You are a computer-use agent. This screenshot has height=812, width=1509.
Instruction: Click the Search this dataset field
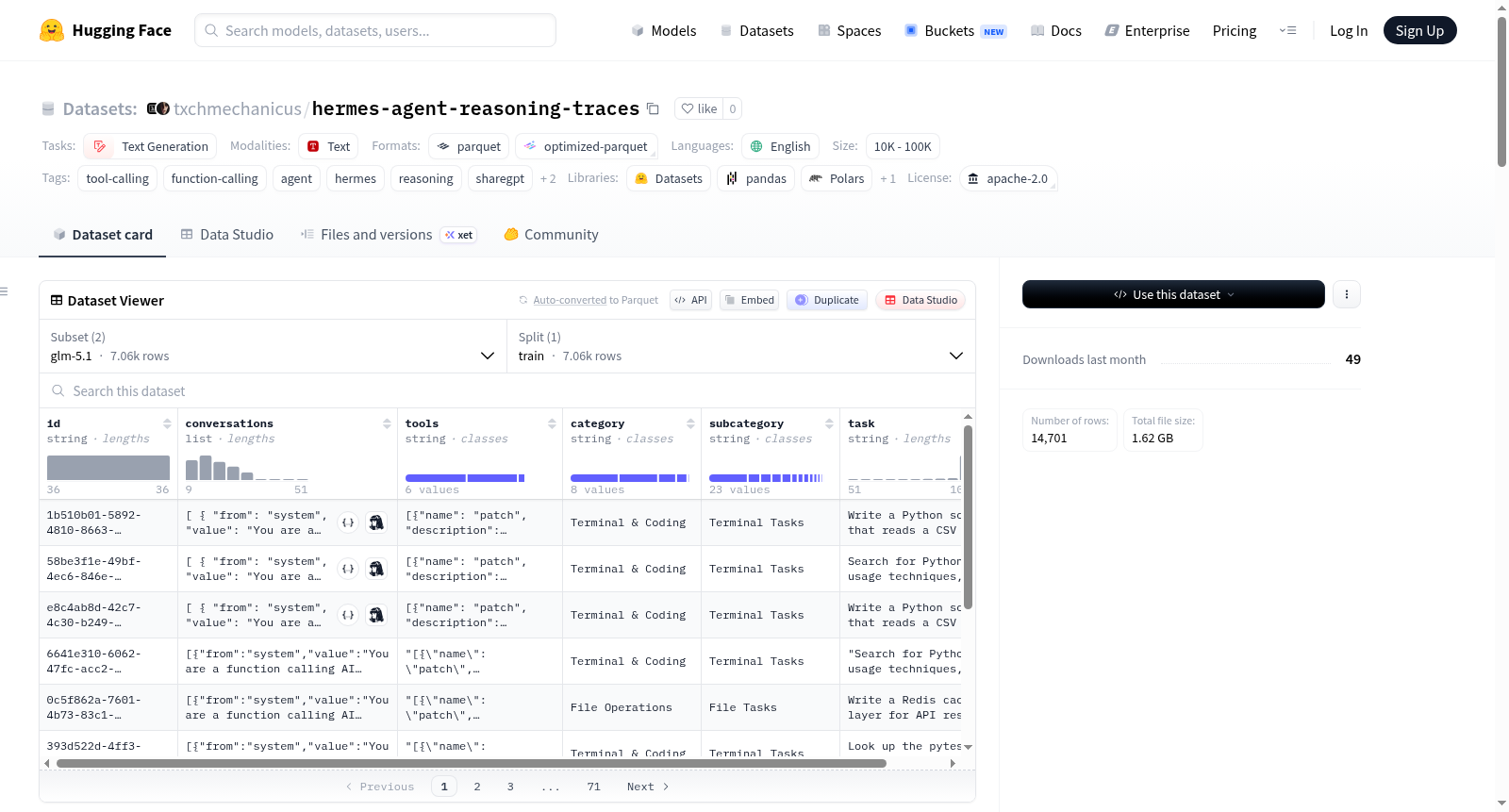[x=507, y=390]
